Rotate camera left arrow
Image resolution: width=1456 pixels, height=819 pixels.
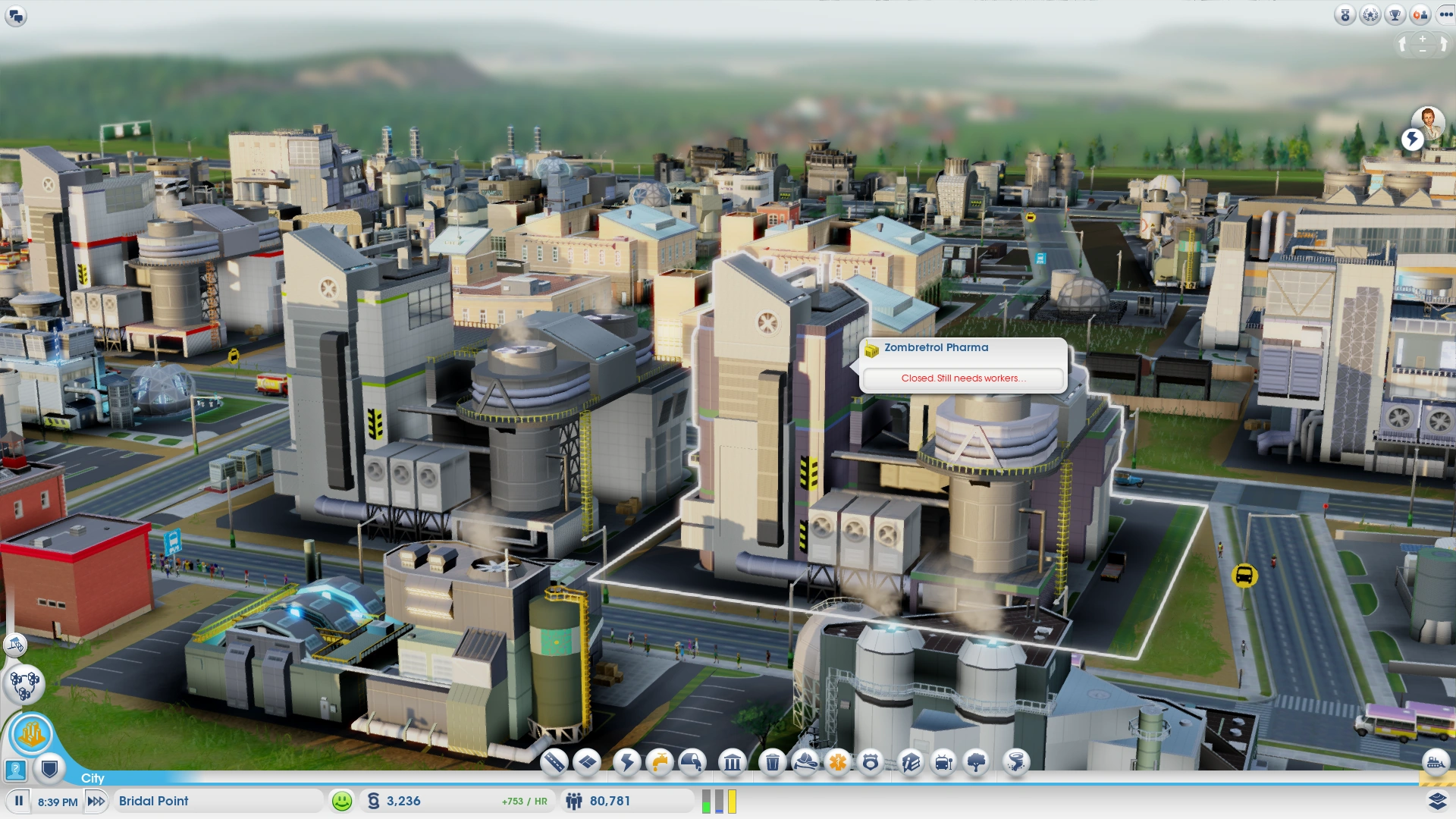coord(1403,45)
